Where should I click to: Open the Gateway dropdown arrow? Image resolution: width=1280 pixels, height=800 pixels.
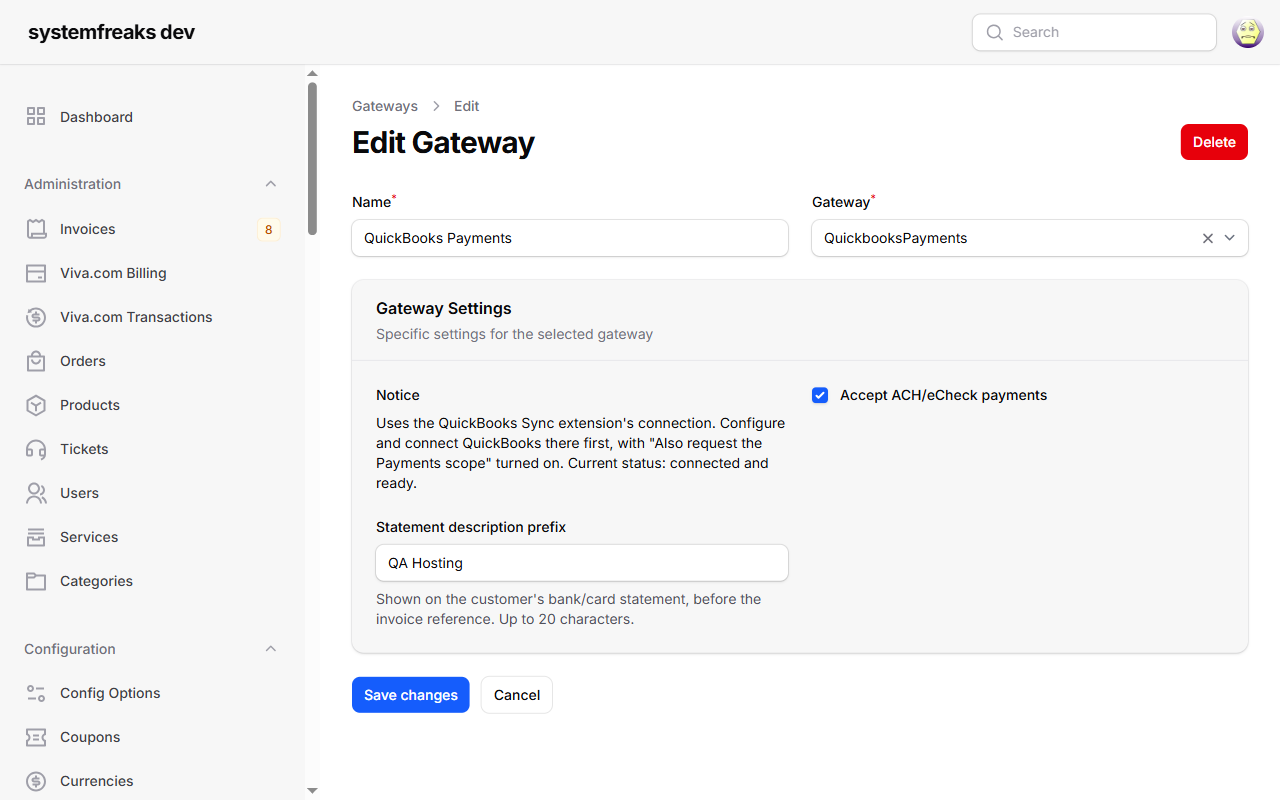pyautogui.click(x=1230, y=238)
